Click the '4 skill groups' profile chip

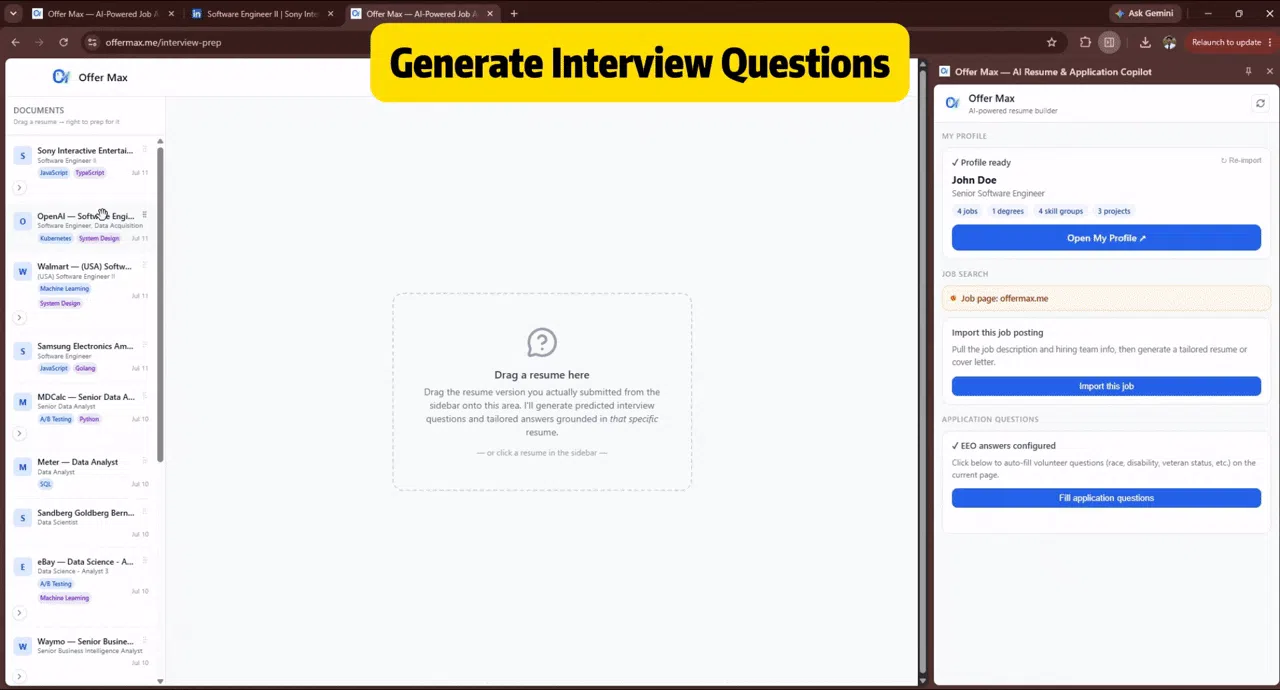1061,211
